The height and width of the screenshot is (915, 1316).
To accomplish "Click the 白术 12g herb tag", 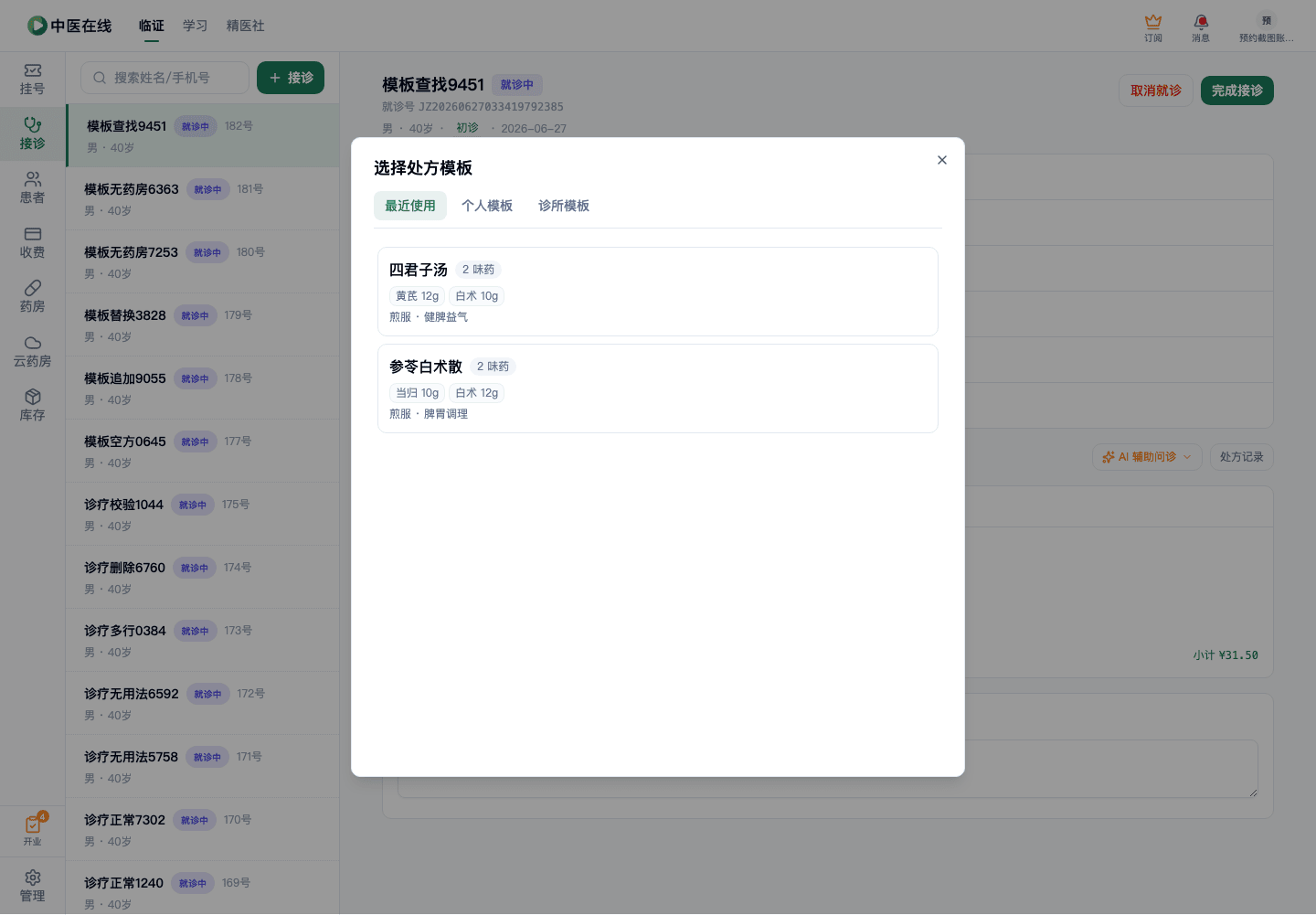I will coord(477,393).
